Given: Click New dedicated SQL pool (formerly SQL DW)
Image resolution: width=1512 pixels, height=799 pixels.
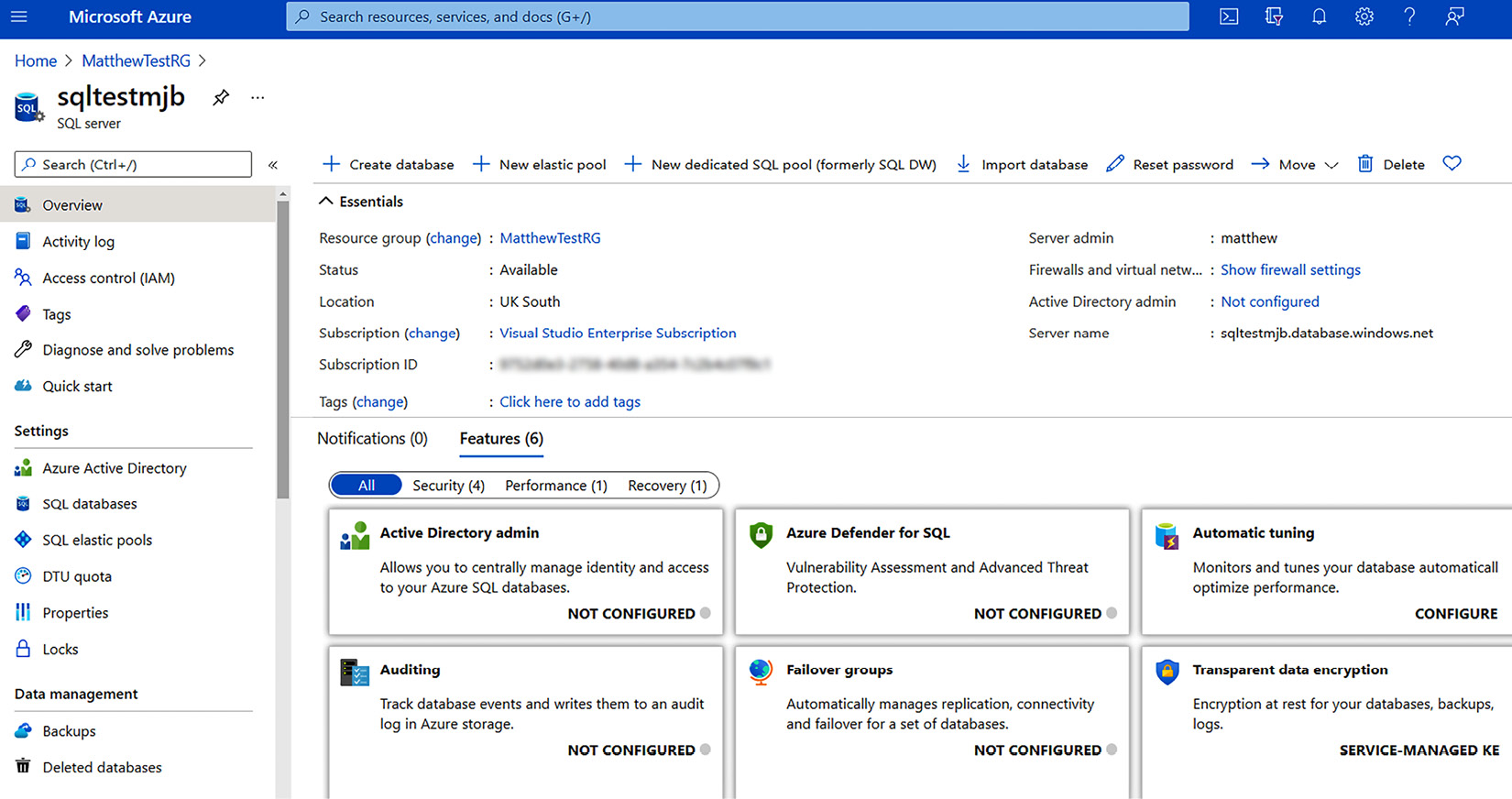Looking at the screenshot, I should point(781,164).
